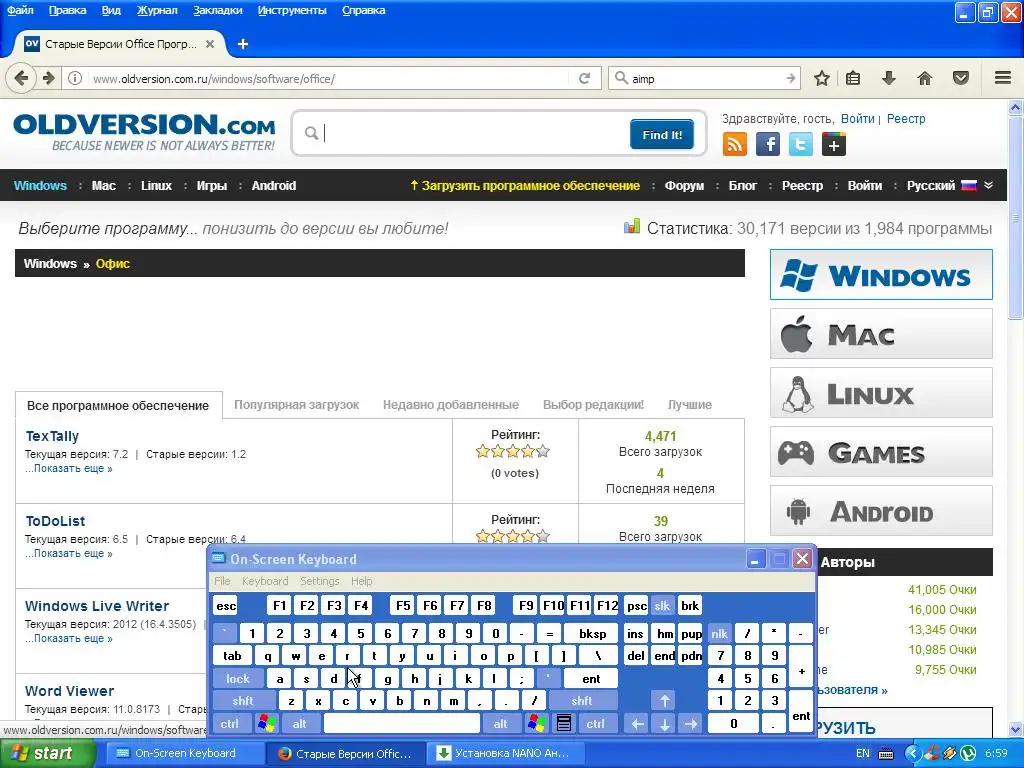Click the EN language indicator in tray
Image resolution: width=1024 pixels, height=768 pixels.
pos(863,753)
